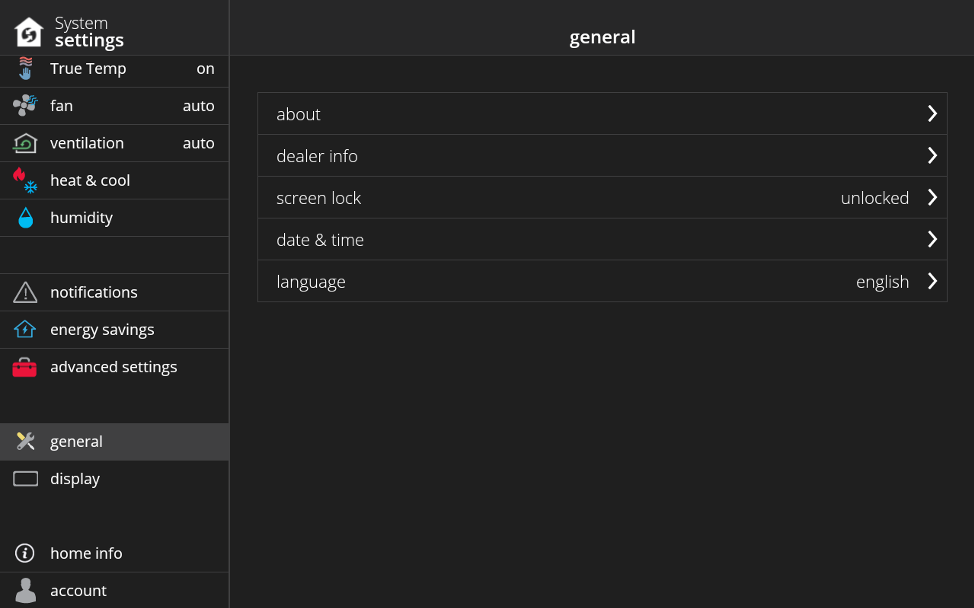
Task: Click the 'general' page title
Action: [603, 37]
